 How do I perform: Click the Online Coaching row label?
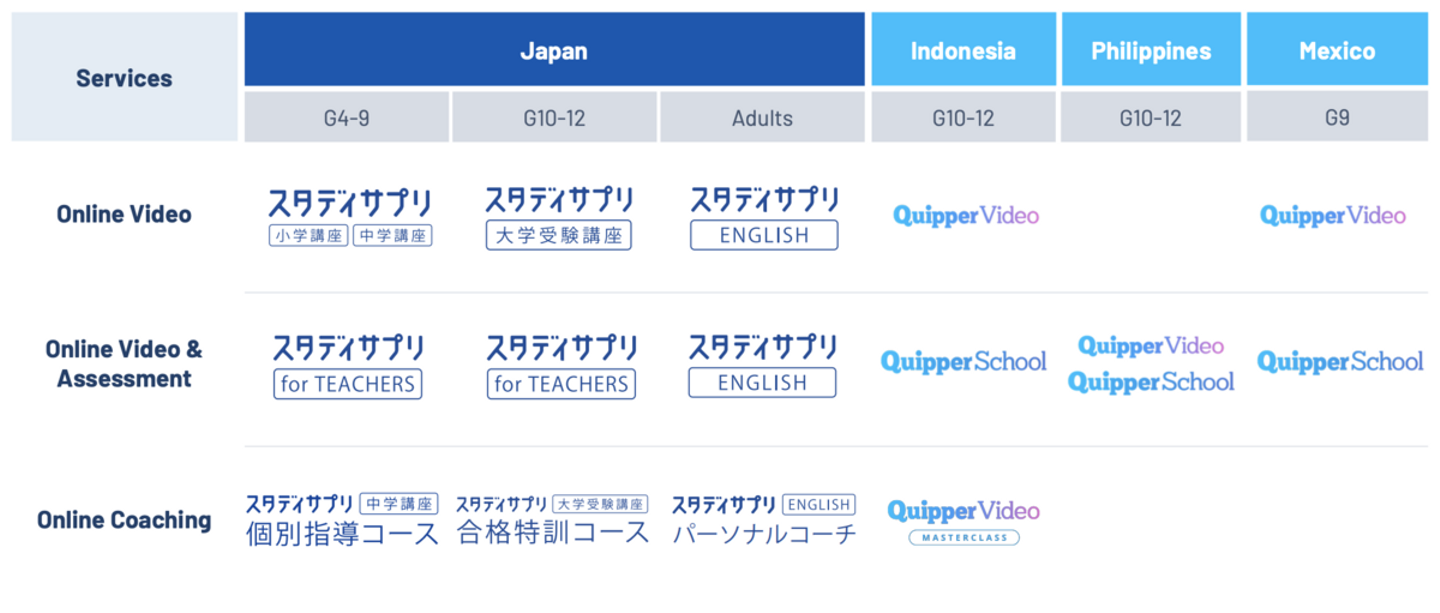point(124,520)
